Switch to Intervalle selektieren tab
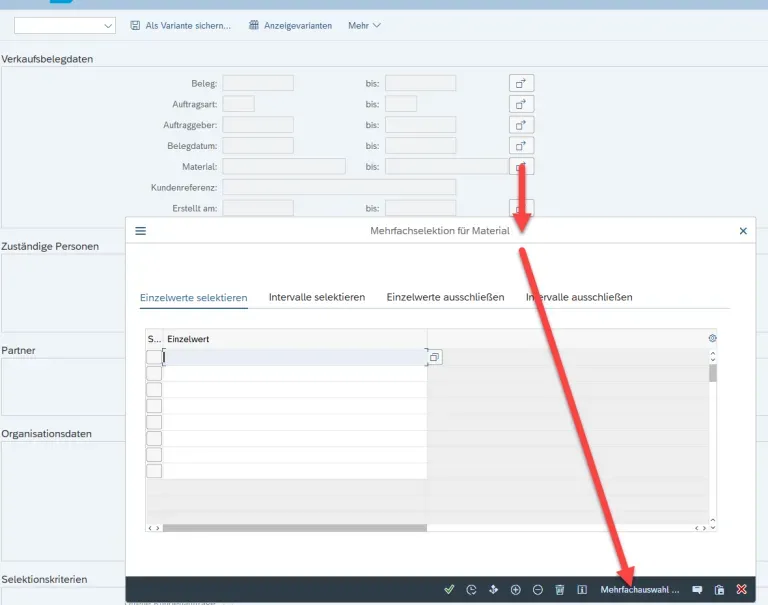768x605 pixels. (x=317, y=297)
